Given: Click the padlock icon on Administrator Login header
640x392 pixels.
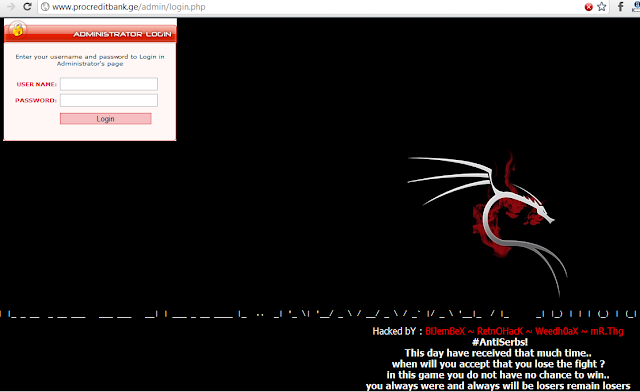Looking at the screenshot, I should click(18, 29).
